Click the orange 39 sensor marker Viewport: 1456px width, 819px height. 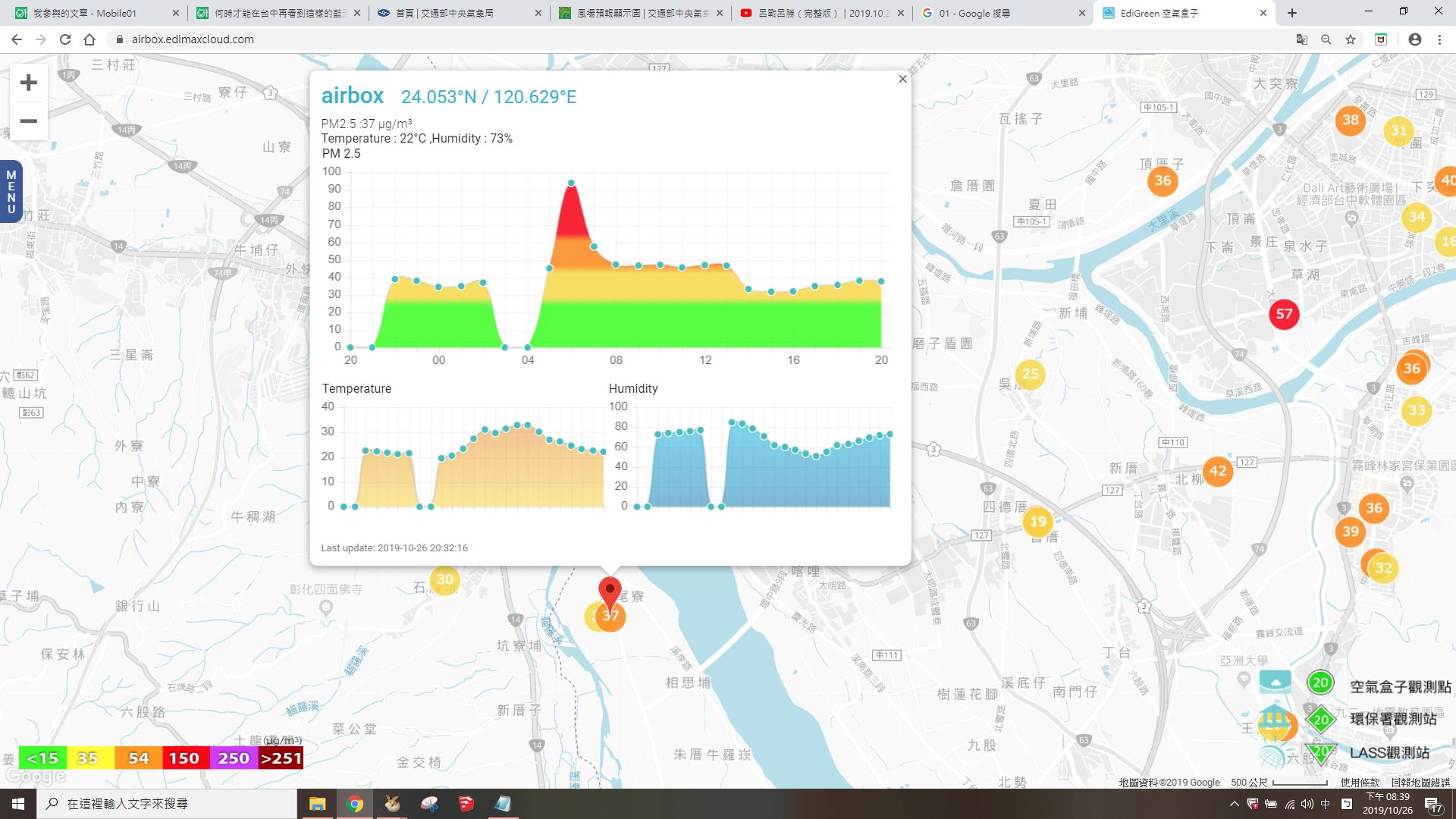pyautogui.click(x=1351, y=532)
